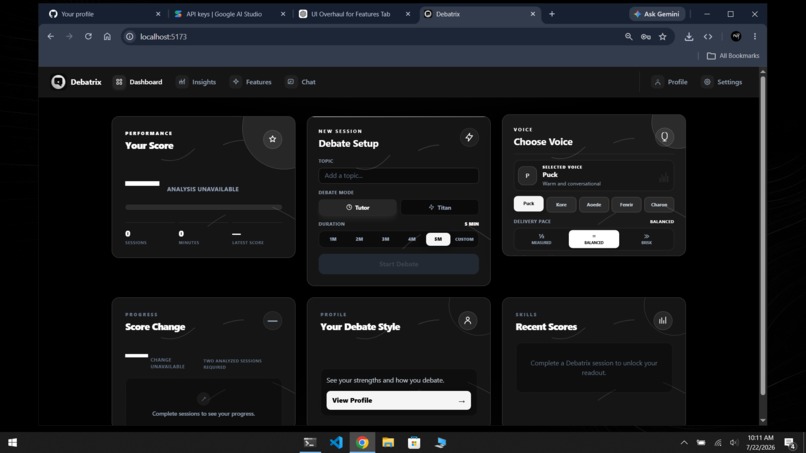This screenshot has height=453, width=806.
Task: Select Titan debate mode
Action: click(439, 207)
